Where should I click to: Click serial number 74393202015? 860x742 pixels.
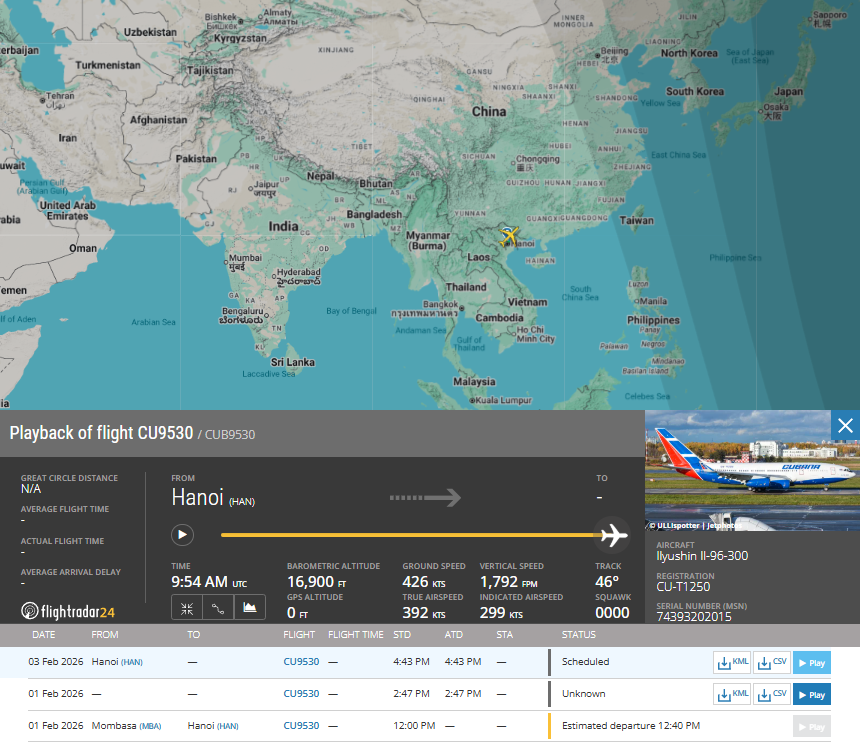coord(694,617)
